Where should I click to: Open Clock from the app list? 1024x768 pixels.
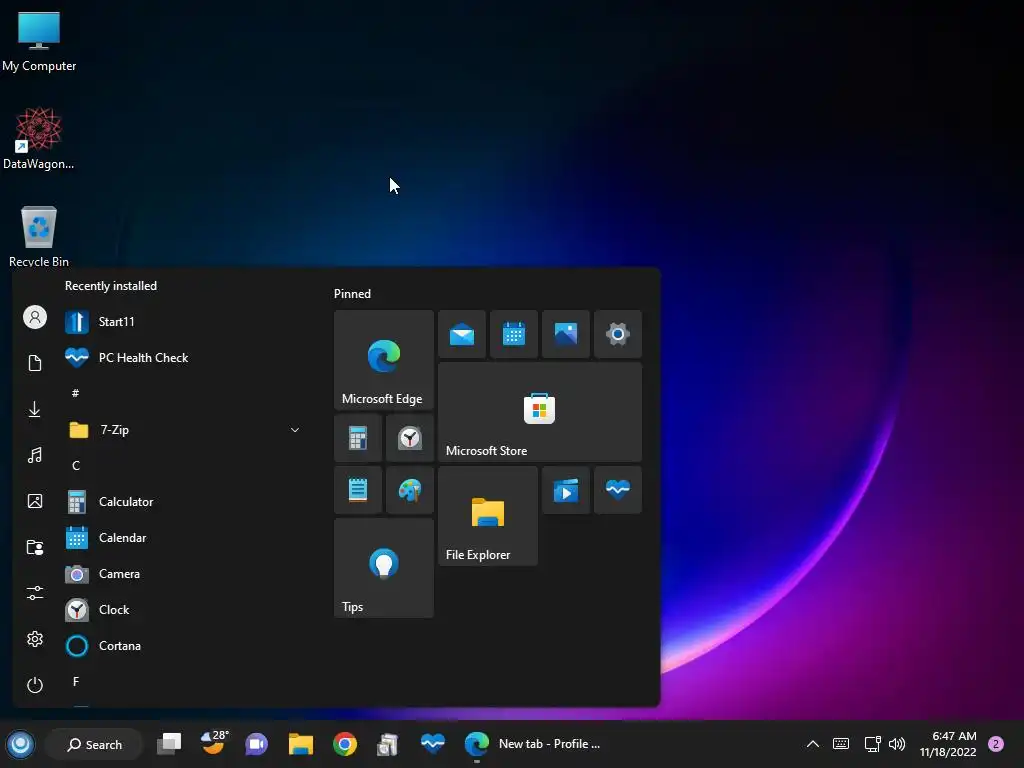tap(183, 609)
